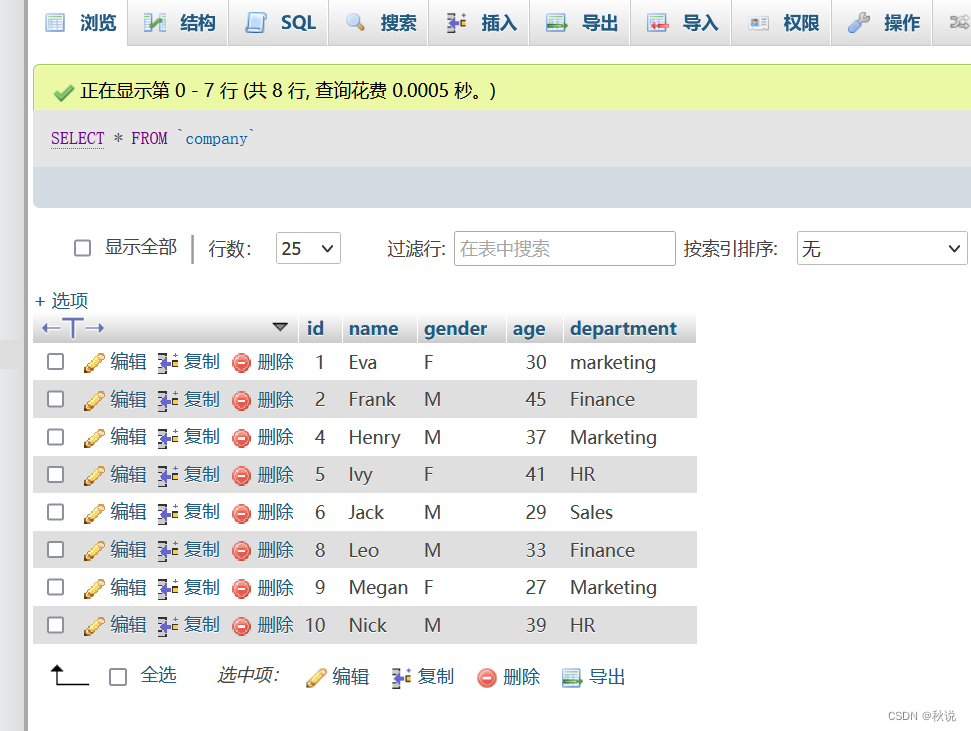
Task: Sort by the age column header
Action: coord(529,329)
